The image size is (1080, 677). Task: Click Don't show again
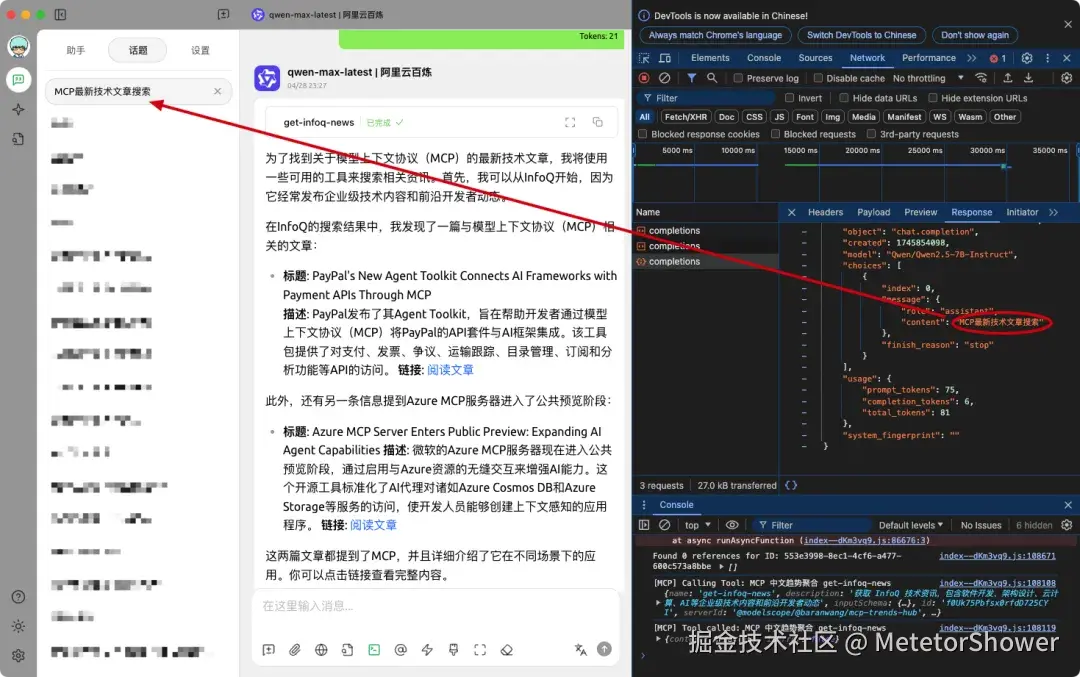pyautogui.click(x=975, y=35)
